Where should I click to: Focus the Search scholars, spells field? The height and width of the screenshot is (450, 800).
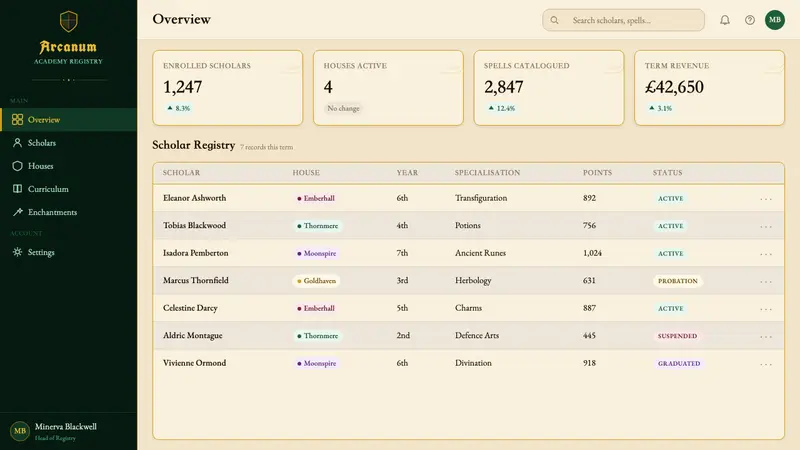623,20
